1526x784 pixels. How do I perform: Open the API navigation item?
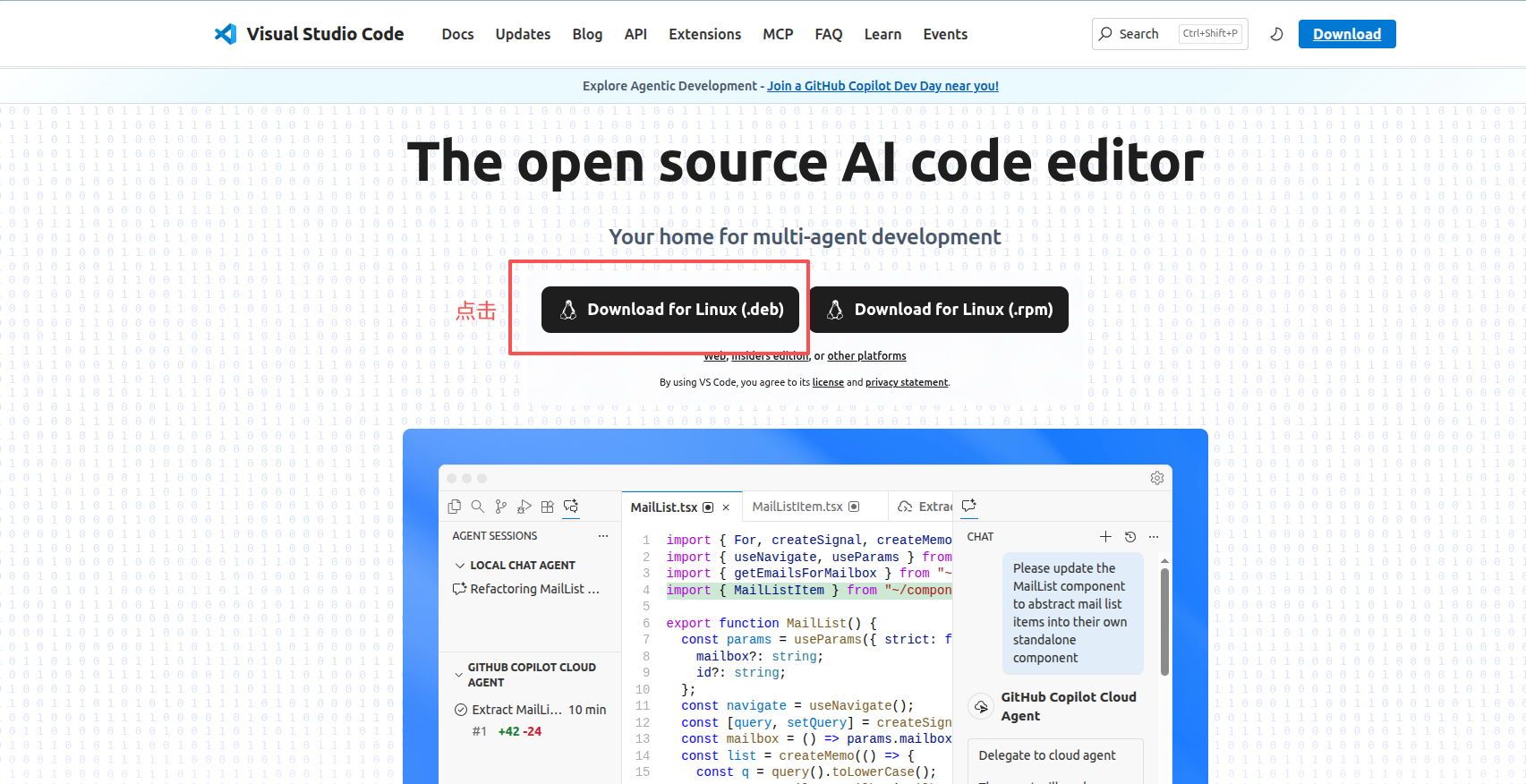(635, 34)
